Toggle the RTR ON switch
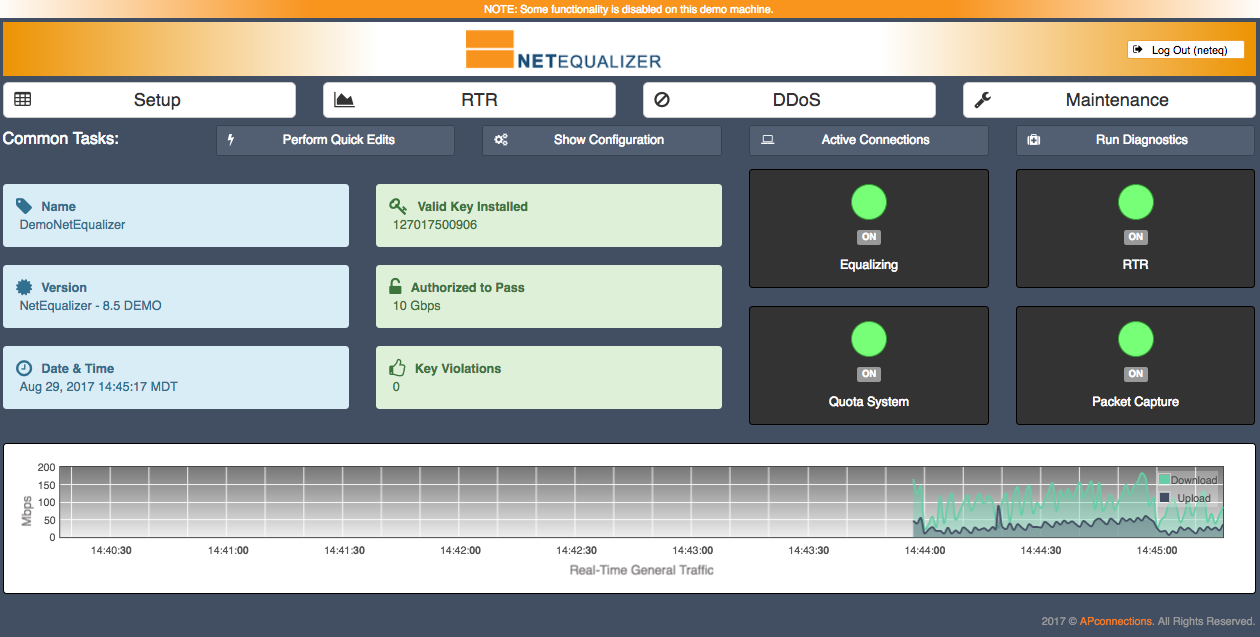Screen dimensions: 1260x637 click(x=1136, y=237)
